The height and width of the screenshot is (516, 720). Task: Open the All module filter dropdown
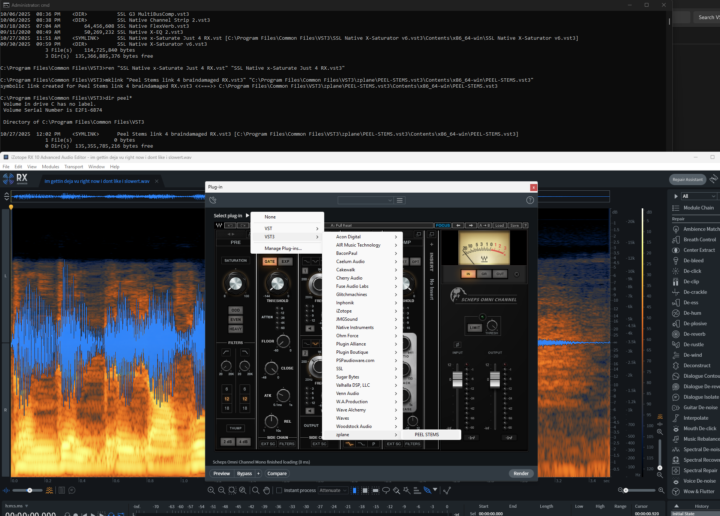click(x=699, y=196)
